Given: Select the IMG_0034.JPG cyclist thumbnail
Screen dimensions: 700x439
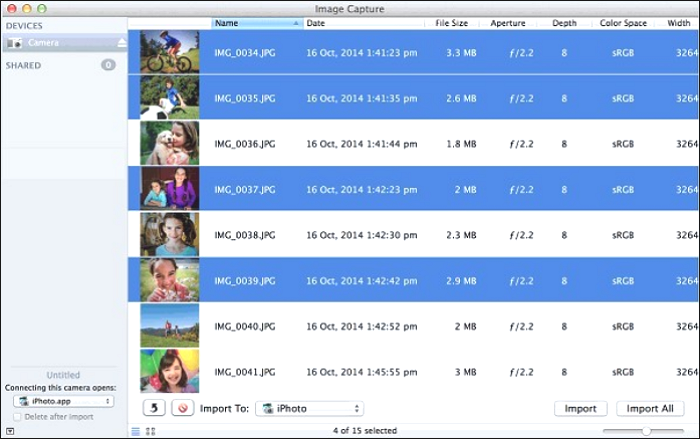Looking at the screenshot, I should 170,52.
